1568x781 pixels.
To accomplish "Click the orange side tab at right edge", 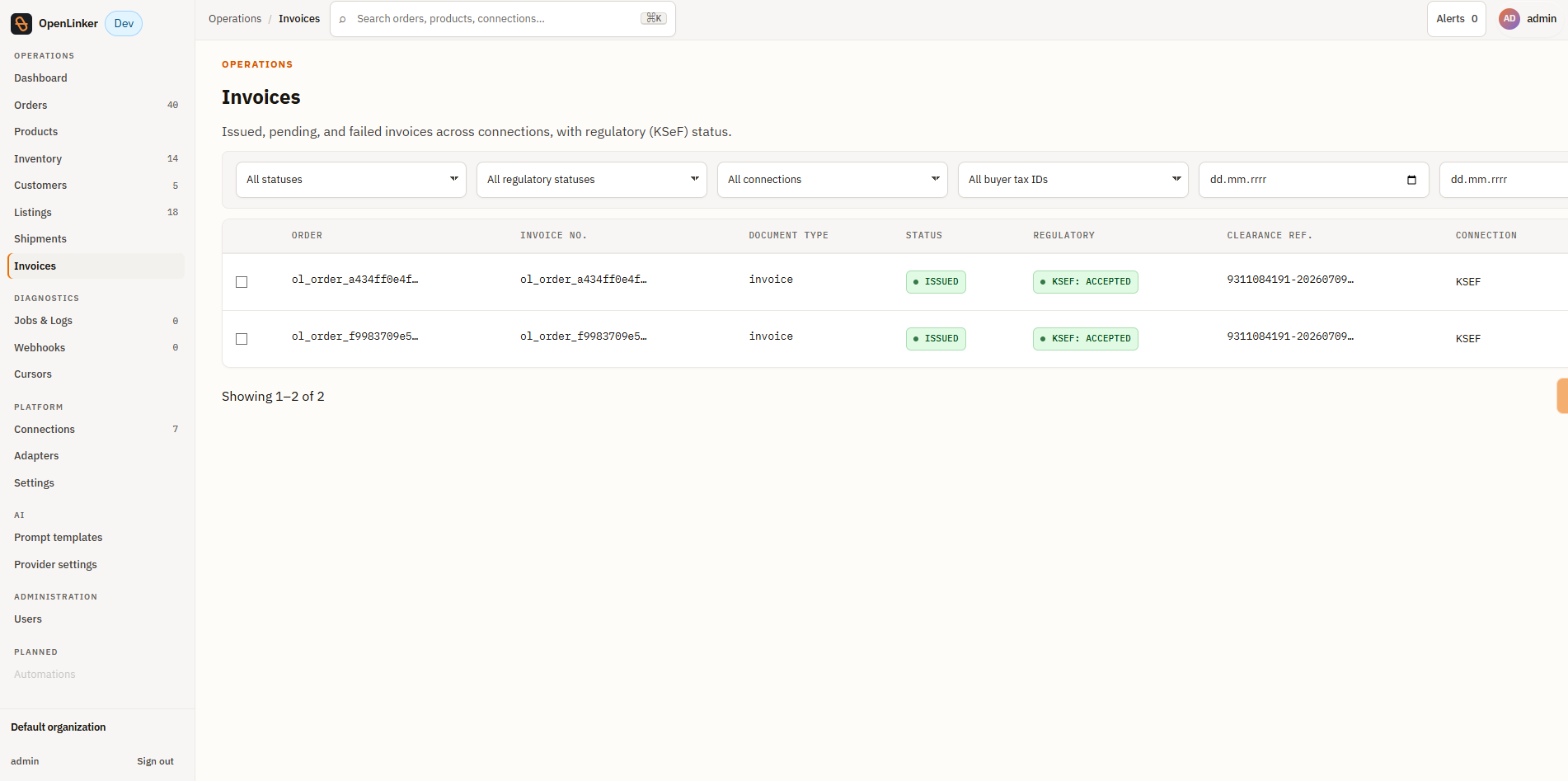I will [x=1562, y=396].
